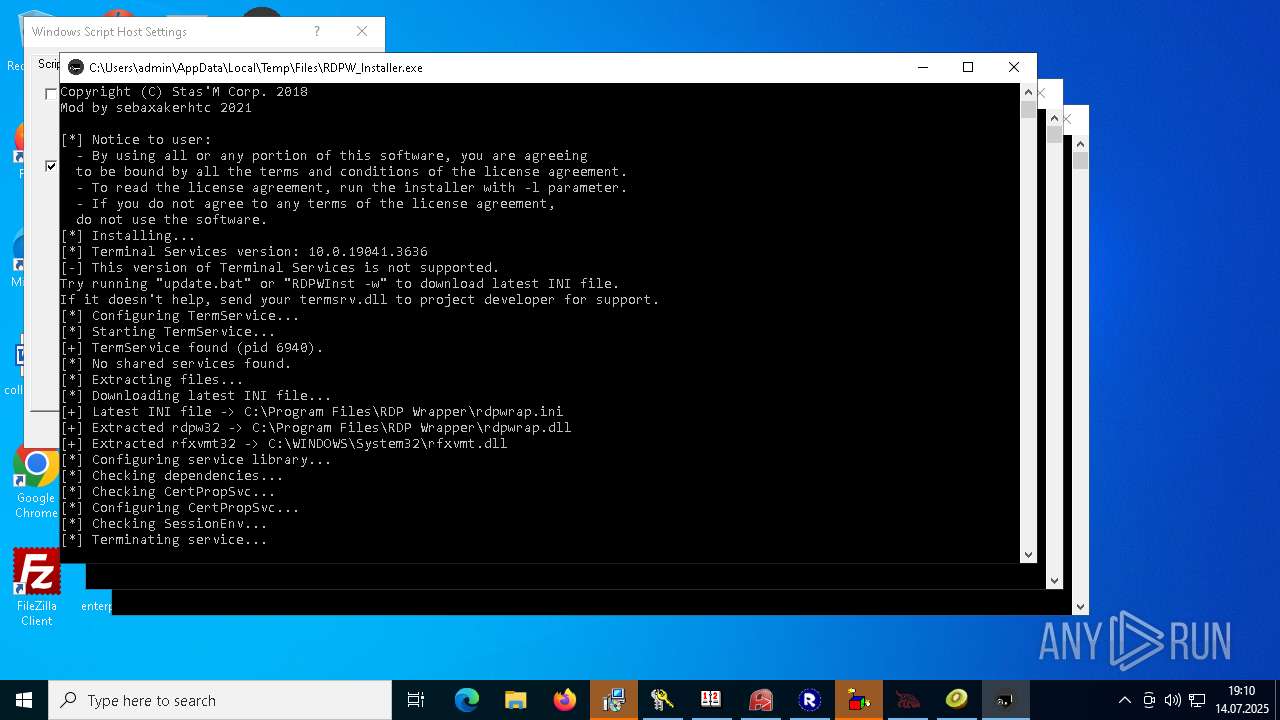
Task: Click up arrow on rearmost background window scrollbar
Action: click(1080, 144)
